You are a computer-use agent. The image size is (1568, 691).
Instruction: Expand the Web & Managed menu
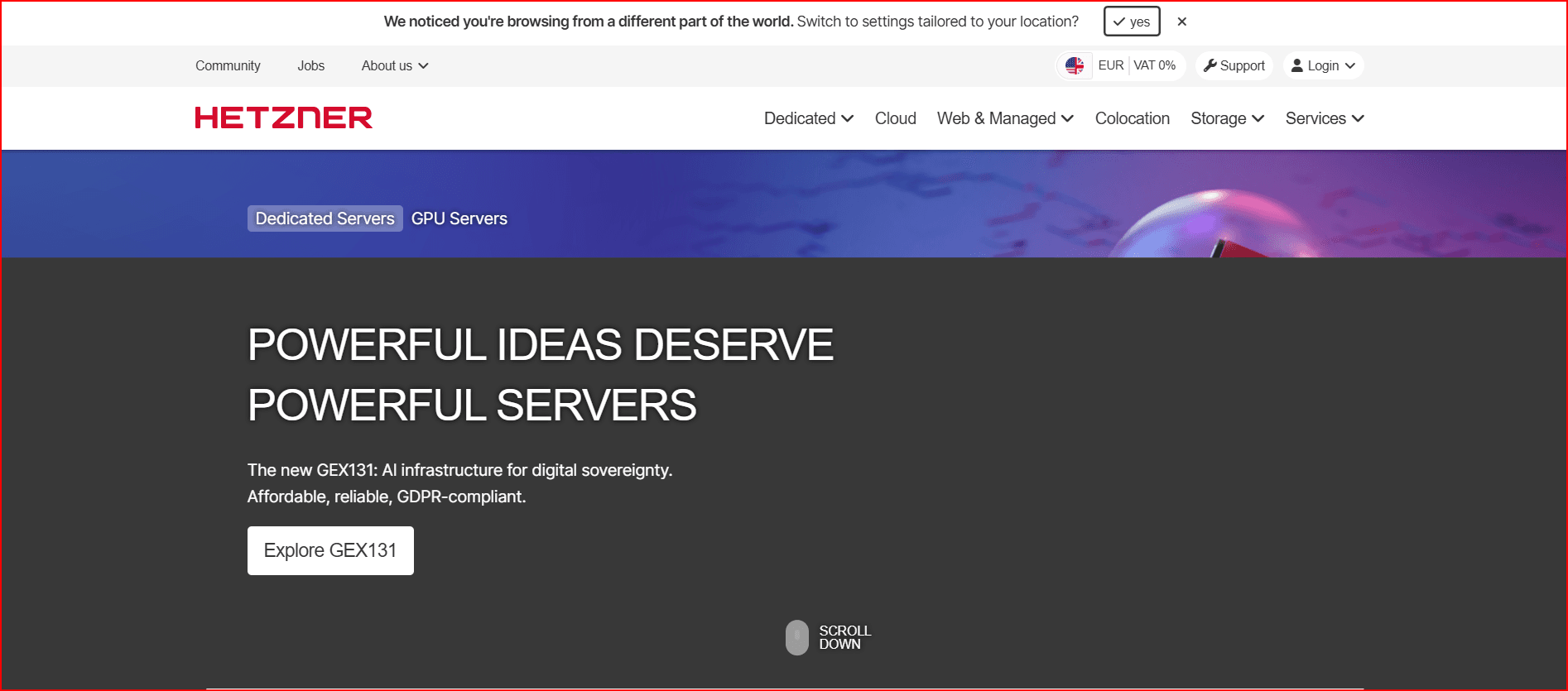(x=1005, y=118)
